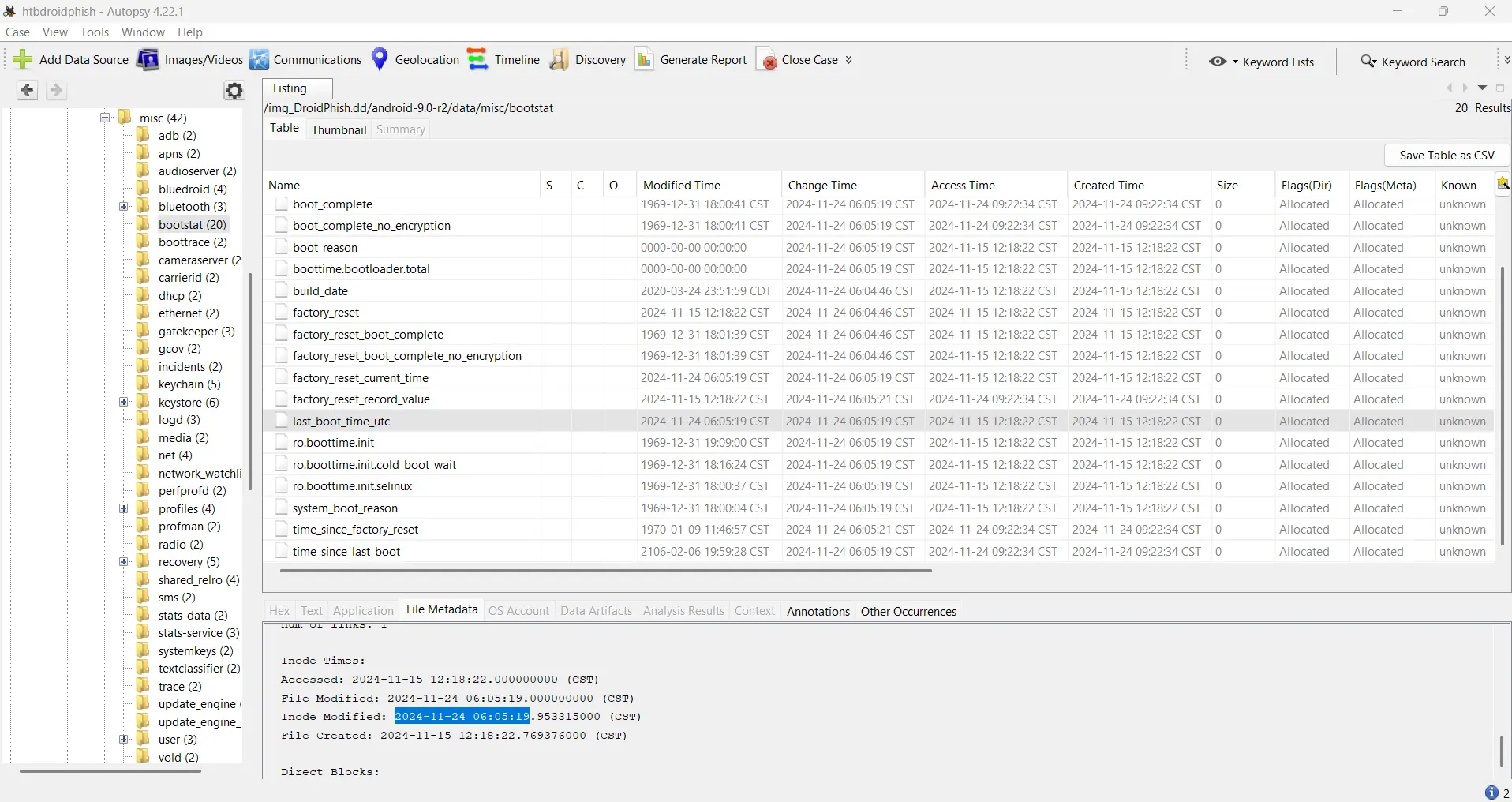Sort by the Size column header
The height and width of the screenshot is (802, 1512).
tap(1242, 185)
